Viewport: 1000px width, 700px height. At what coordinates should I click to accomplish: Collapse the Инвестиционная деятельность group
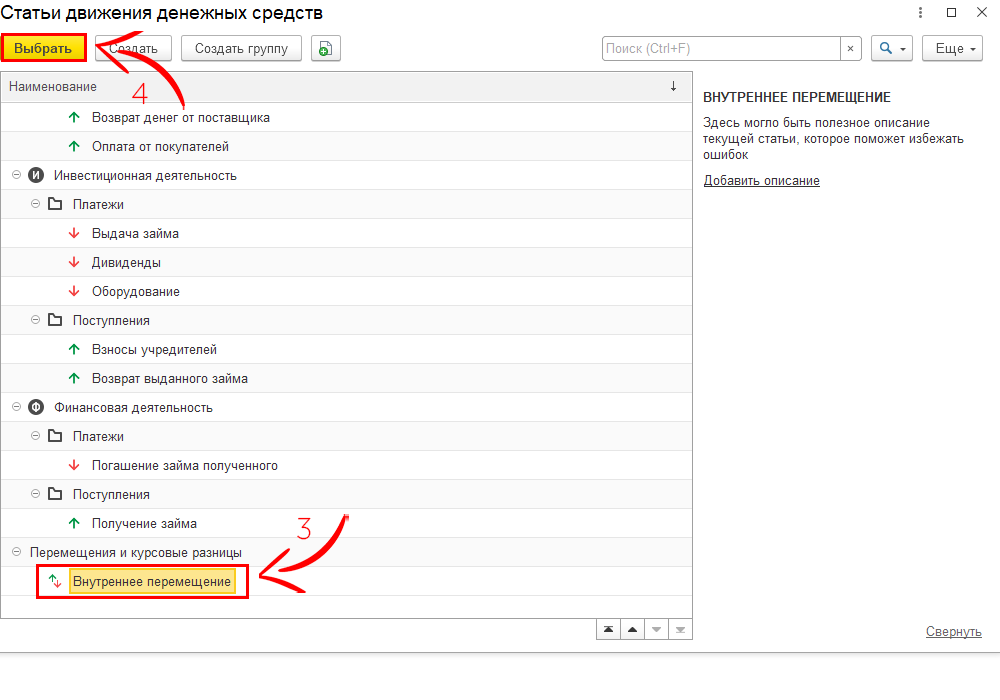pos(17,176)
